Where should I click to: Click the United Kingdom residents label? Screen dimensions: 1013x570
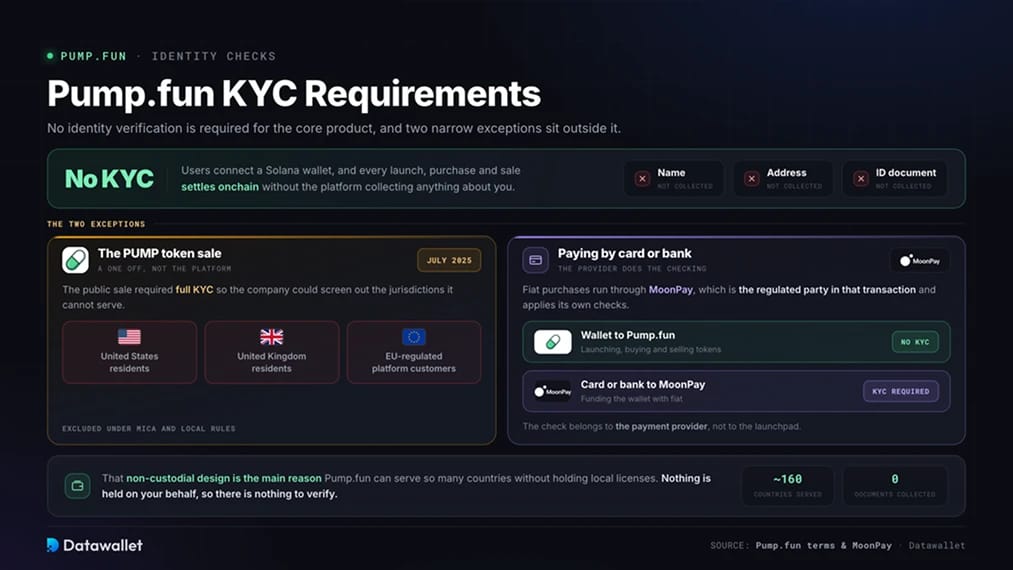pyautogui.click(x=271, y=362)
